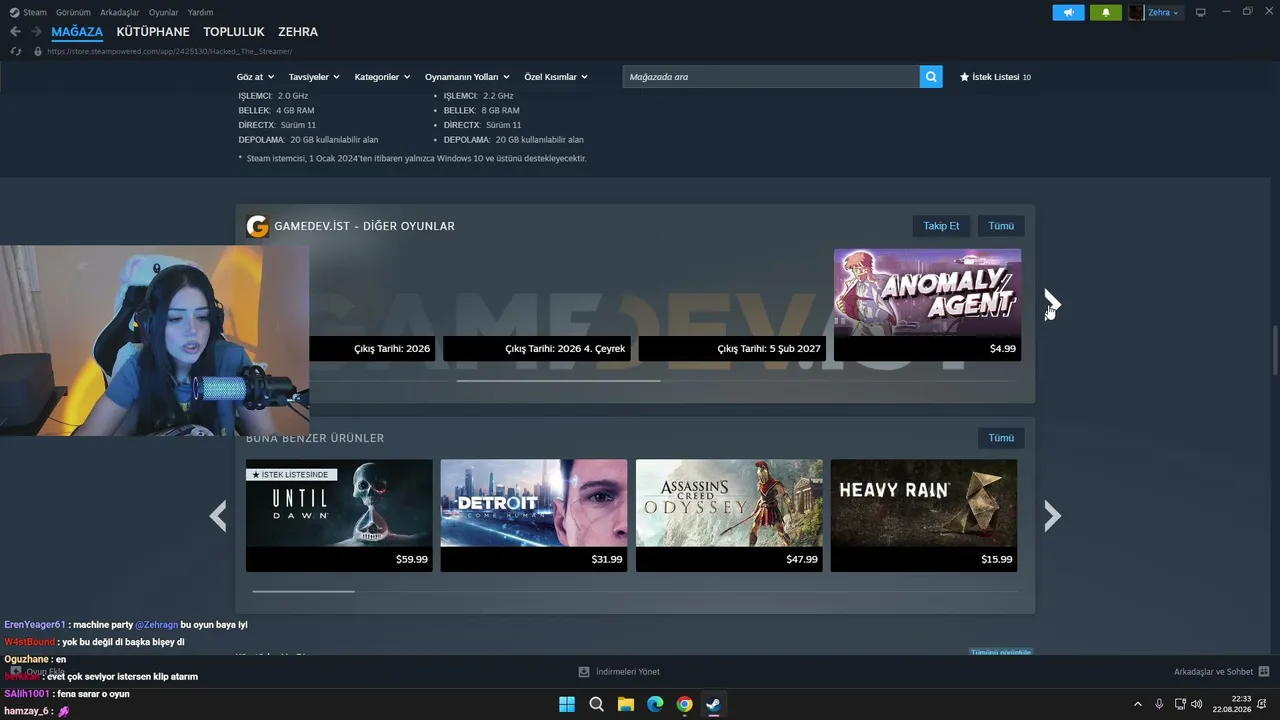Click the İstek Listesinde badge on Until Dawn
Screen dimensions: 1280x720
point(292,475)
